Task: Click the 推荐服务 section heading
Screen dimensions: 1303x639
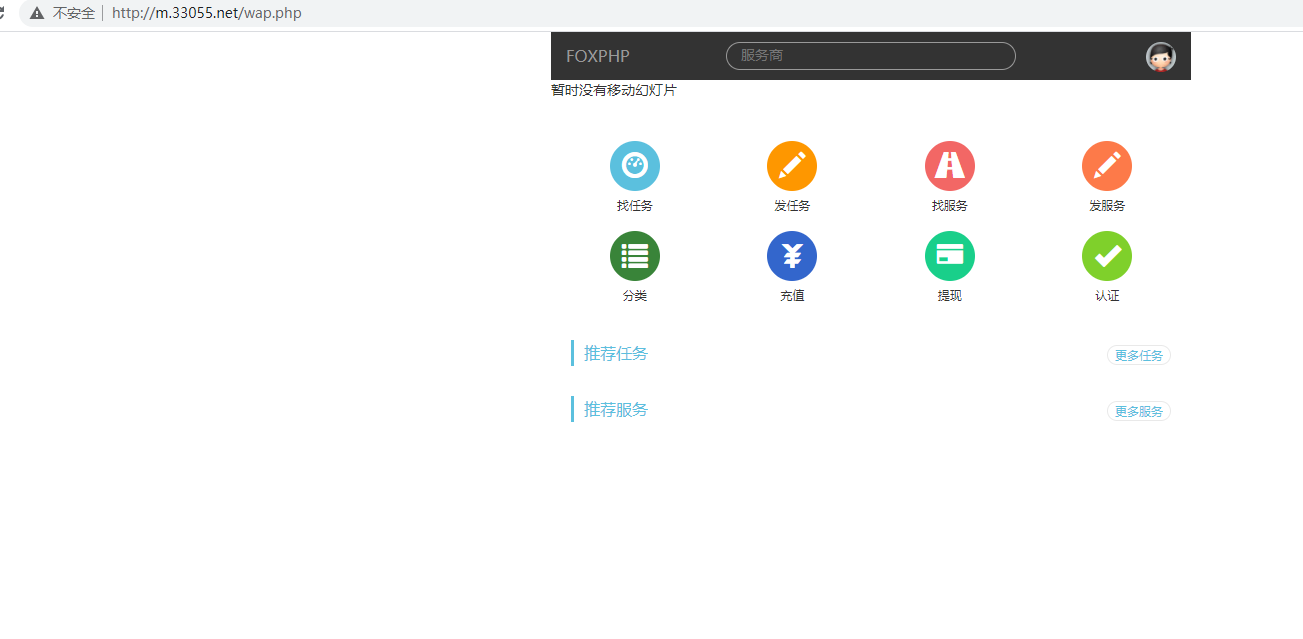Action: point(614,408)
